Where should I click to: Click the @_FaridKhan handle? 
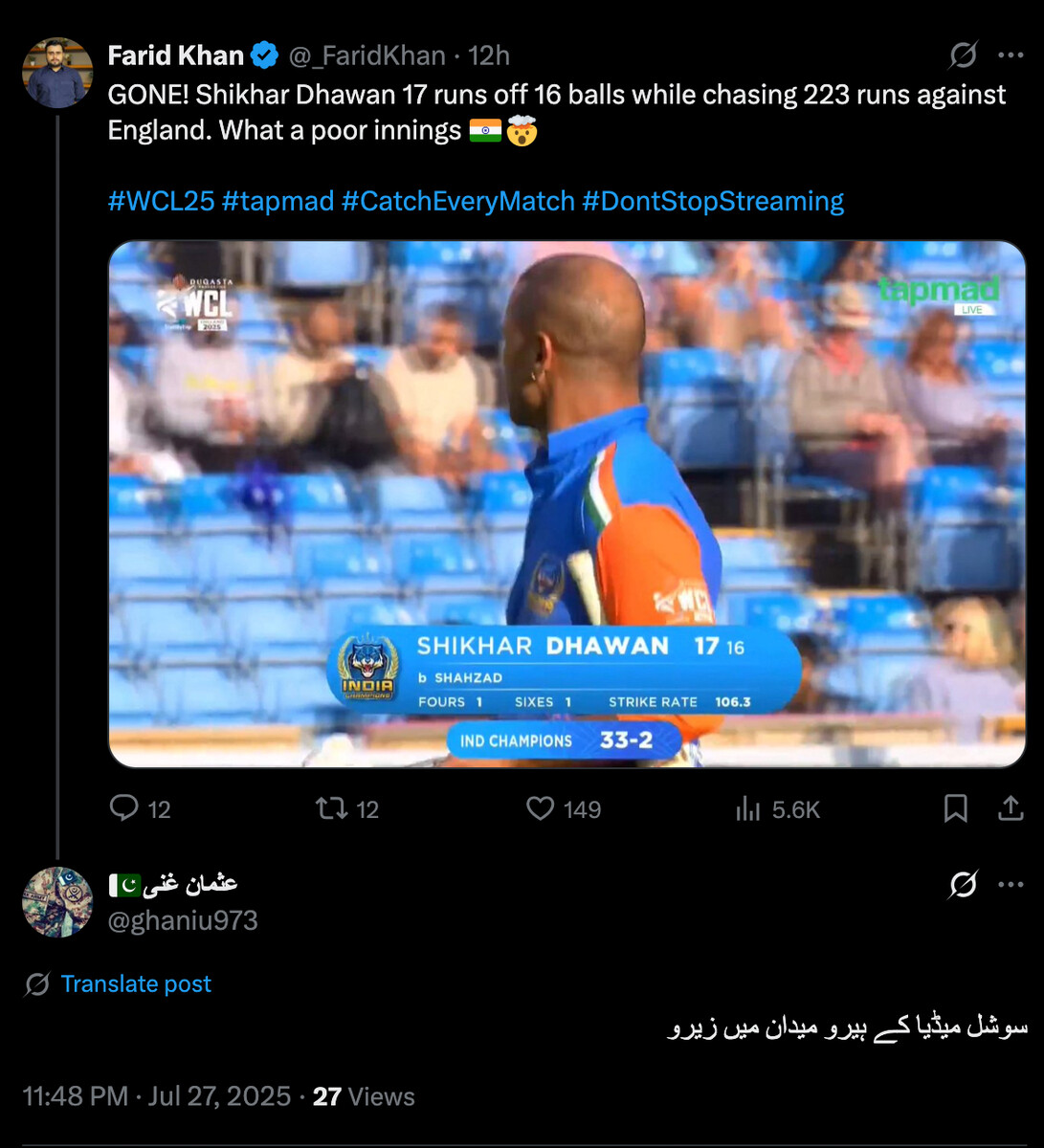click(x=367, y=55)
